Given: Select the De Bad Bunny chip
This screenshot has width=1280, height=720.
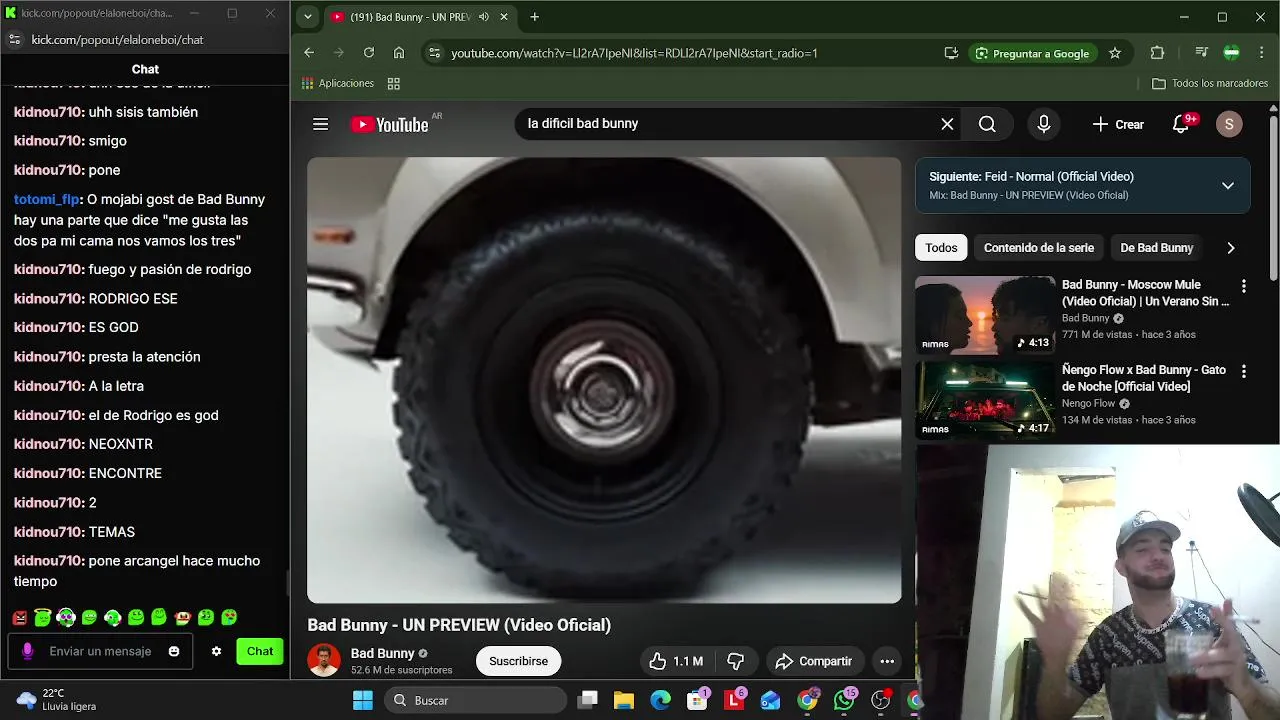Looking at the screenshot, I should point(1156,248).
